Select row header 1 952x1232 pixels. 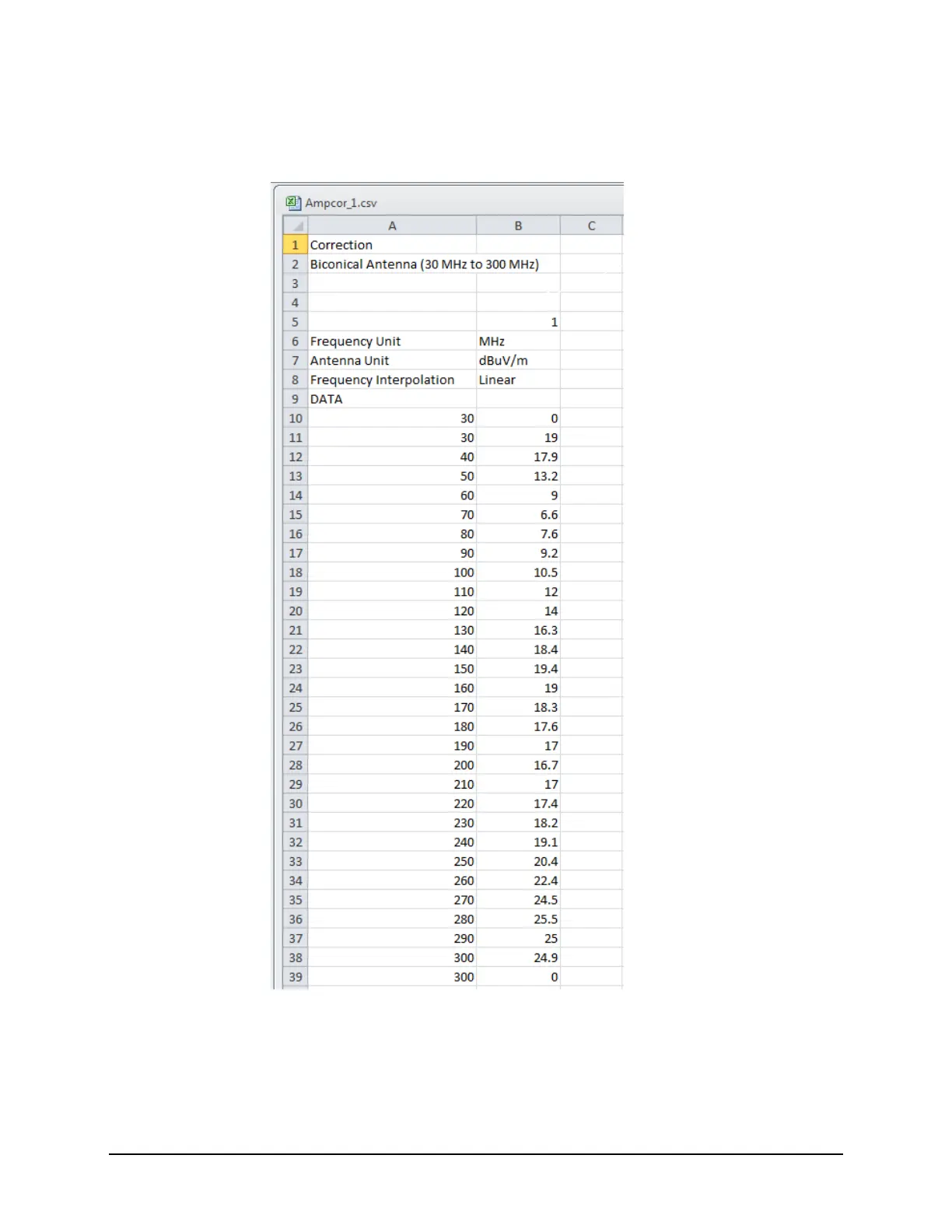(296, 245)
